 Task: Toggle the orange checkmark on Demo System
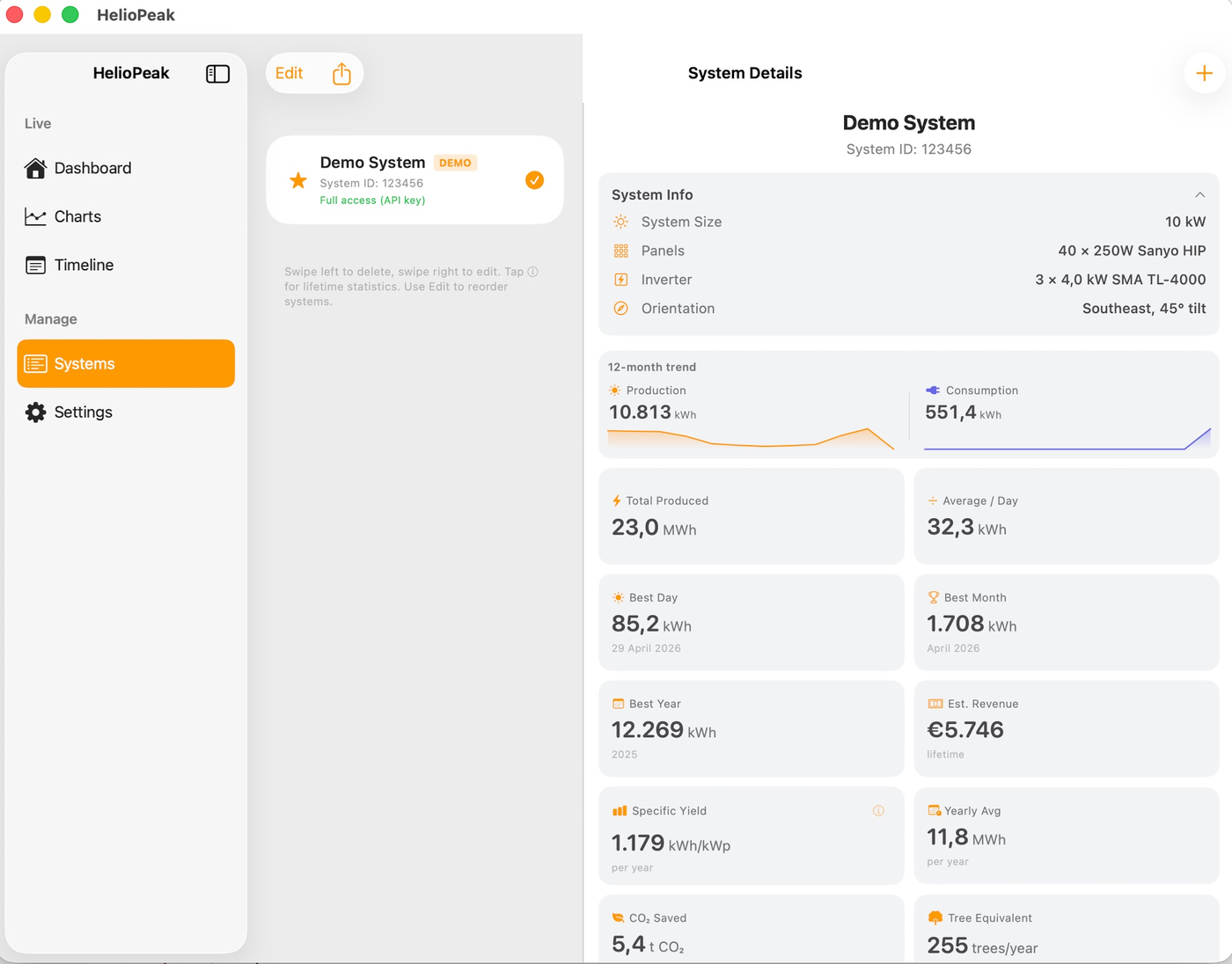pyautogui.click(x=534, y=180)
